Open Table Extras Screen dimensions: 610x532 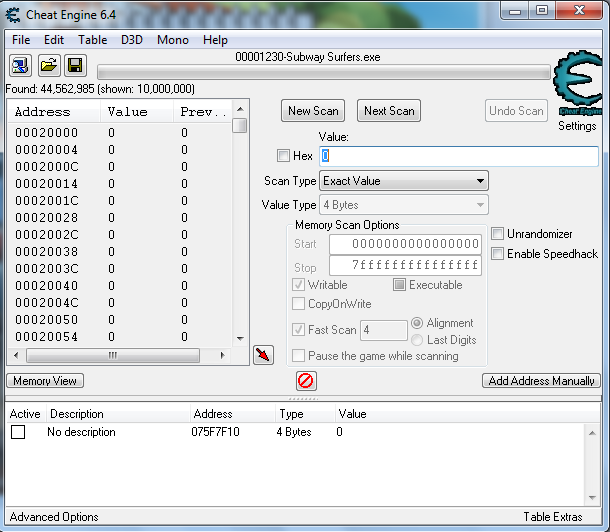552,517
